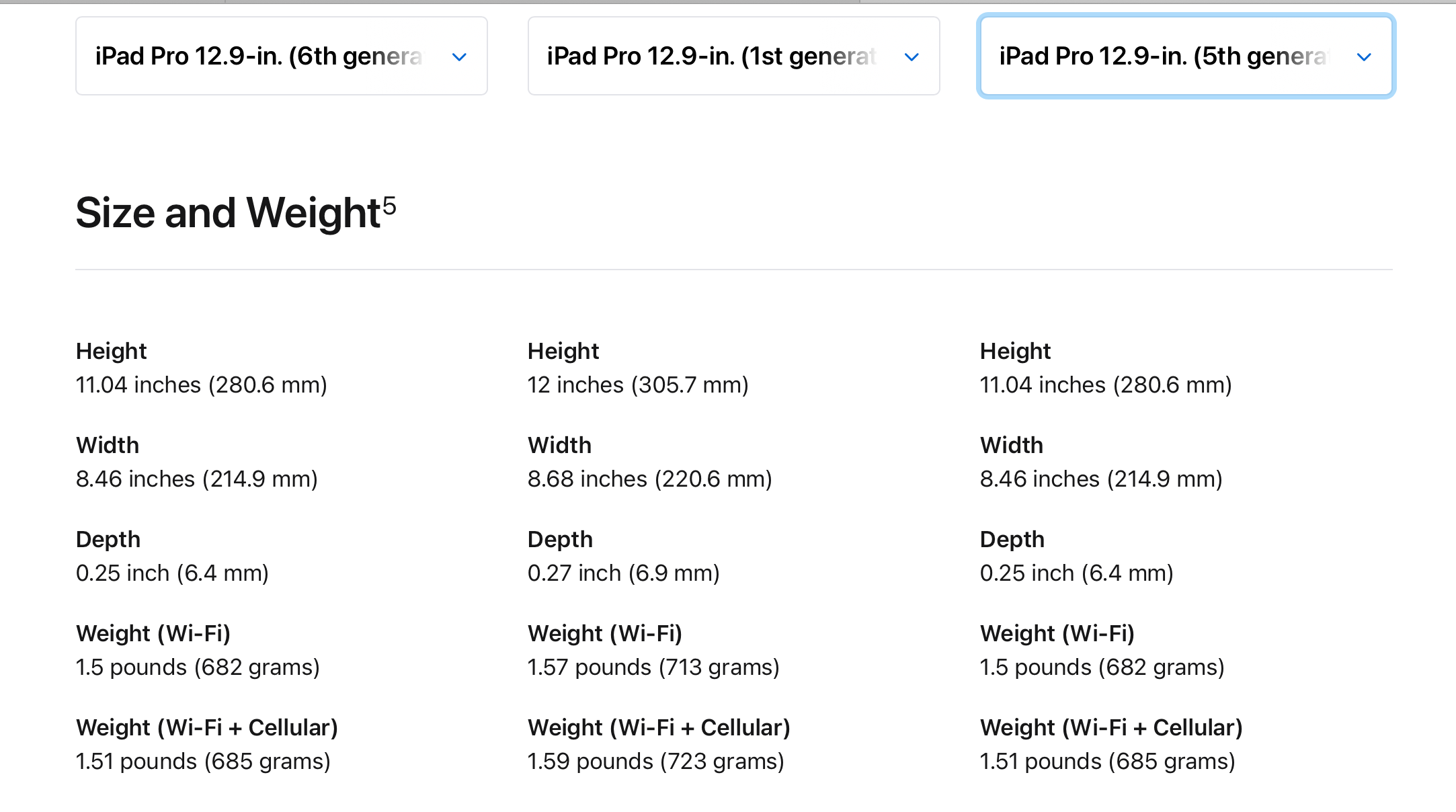Click the chevron arrow in the middle model selector
Screen dimensions: 1456x812
[912, 57]
